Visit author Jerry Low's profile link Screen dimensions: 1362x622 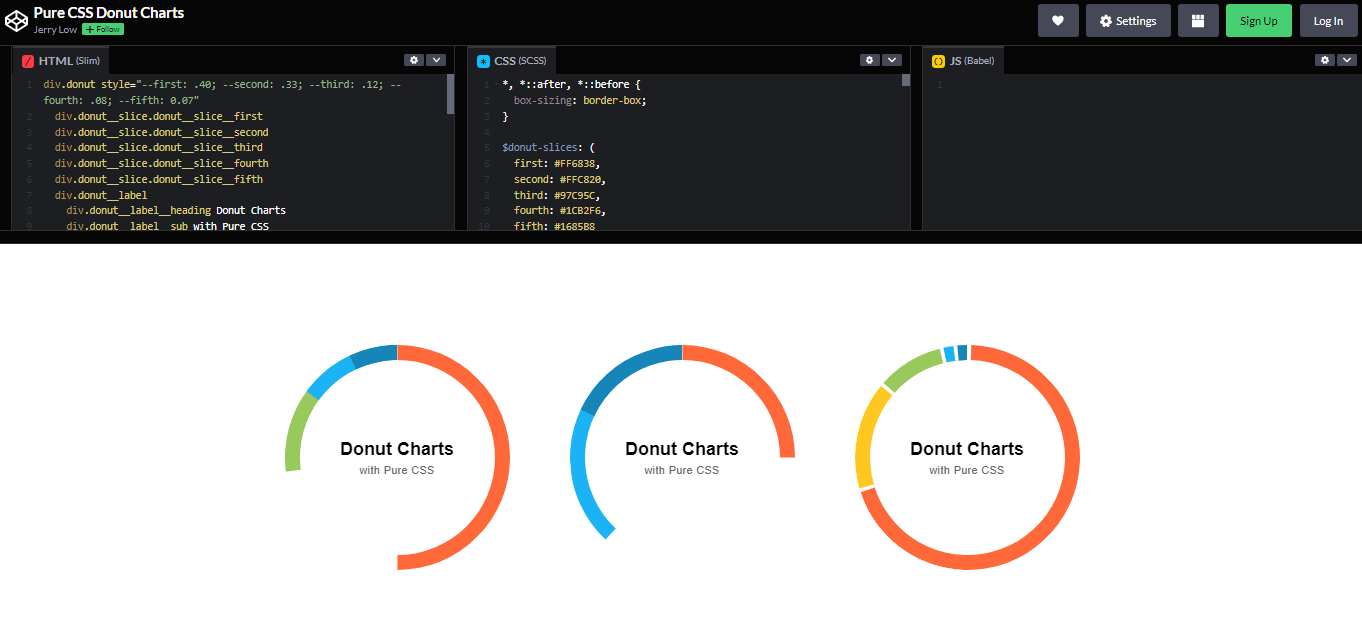55,29
